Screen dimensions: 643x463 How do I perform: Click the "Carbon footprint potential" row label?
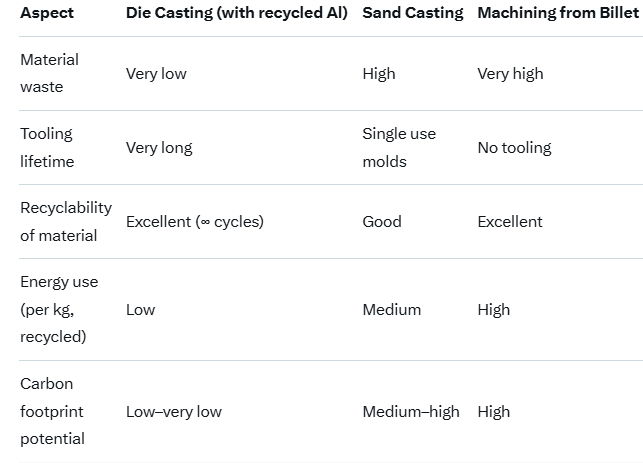[x=52, y=411]
